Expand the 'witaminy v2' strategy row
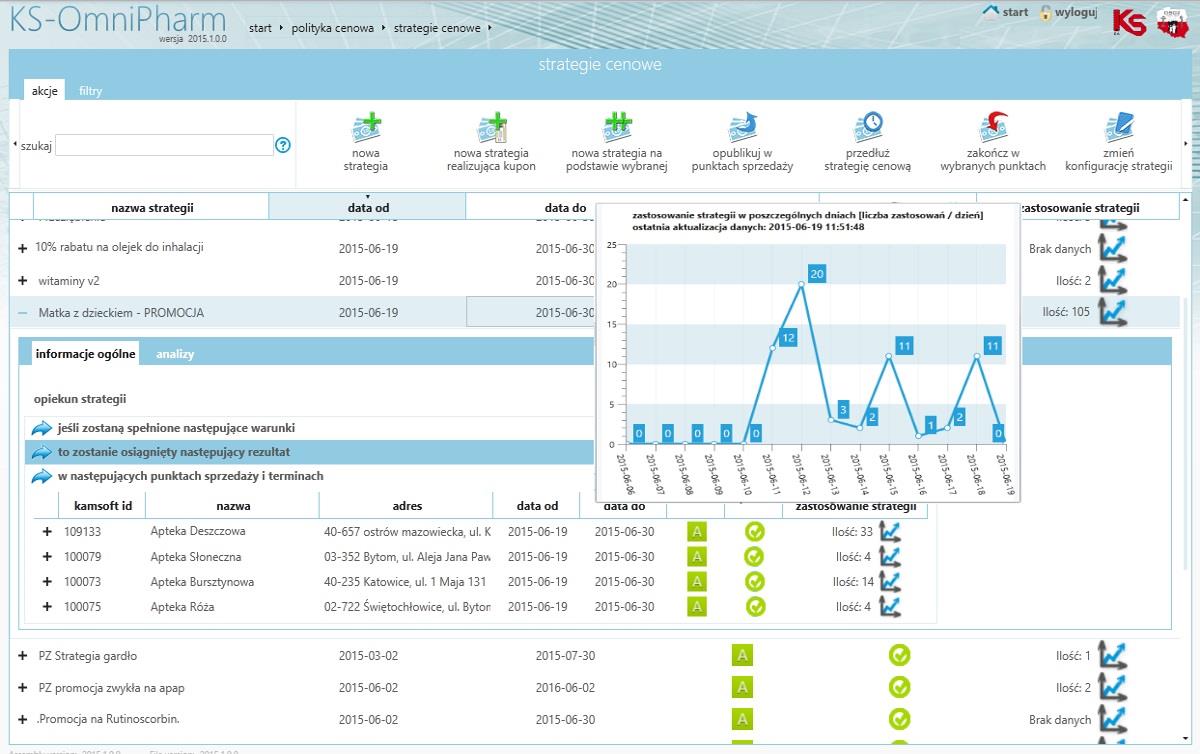The width and height of the screenshot is (1200, 754). coord(23,281)
